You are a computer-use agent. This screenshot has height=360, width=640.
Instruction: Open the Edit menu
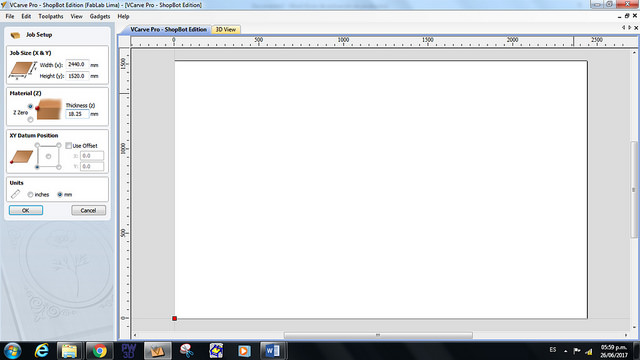[26, 16]
